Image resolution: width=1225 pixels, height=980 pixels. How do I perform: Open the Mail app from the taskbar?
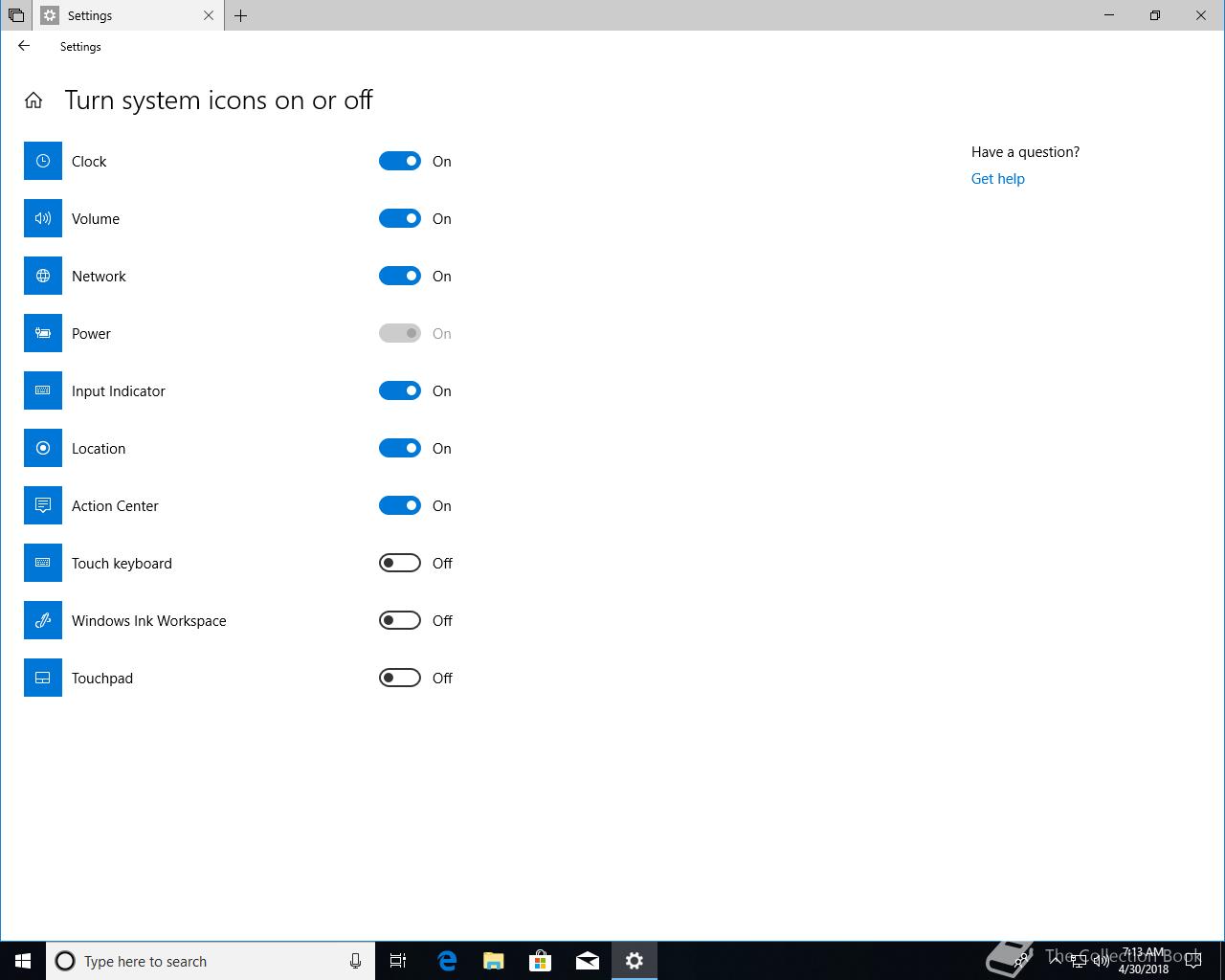tap(587, 961)
